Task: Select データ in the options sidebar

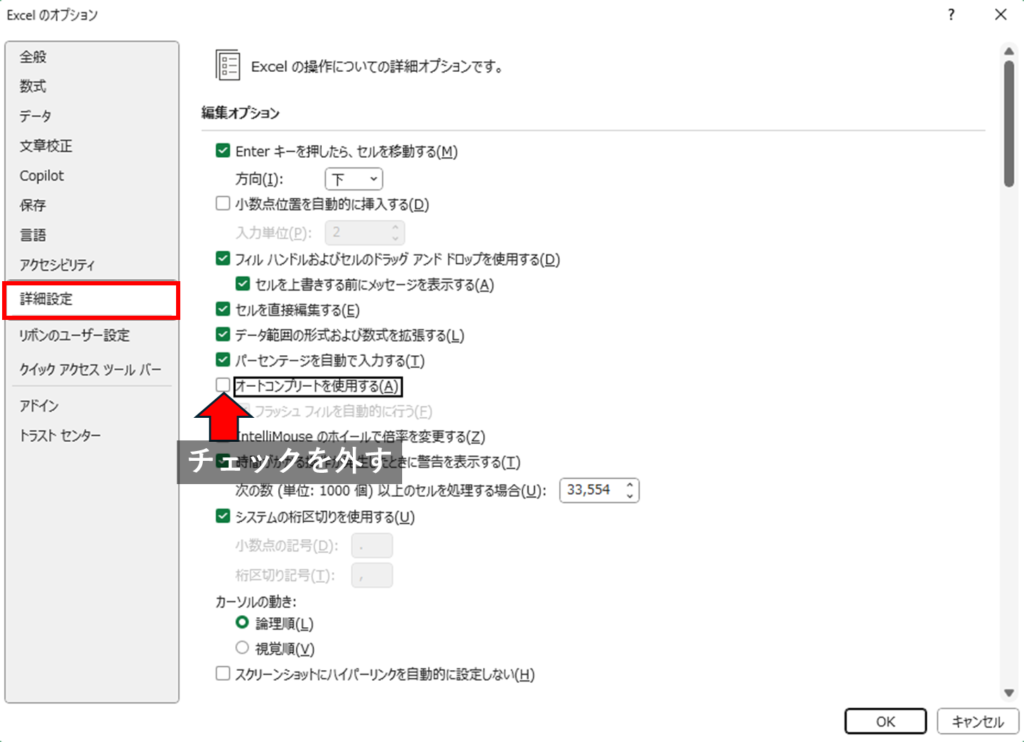Action: 35,116
